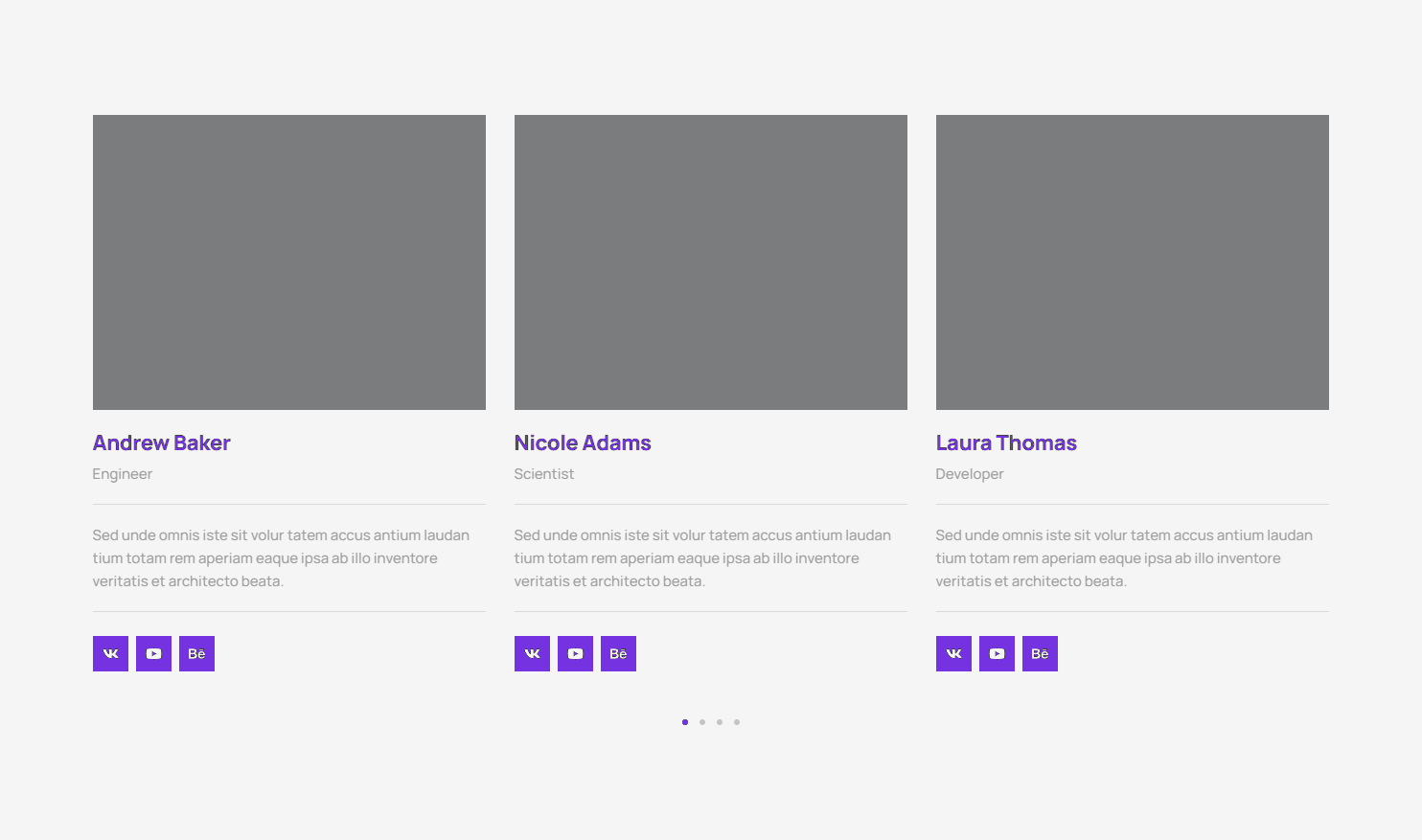The width and height of the screenshot is (1422, 840).
Task: Open Andrew Baker's Behance profile icon
Action: (196, 654)
